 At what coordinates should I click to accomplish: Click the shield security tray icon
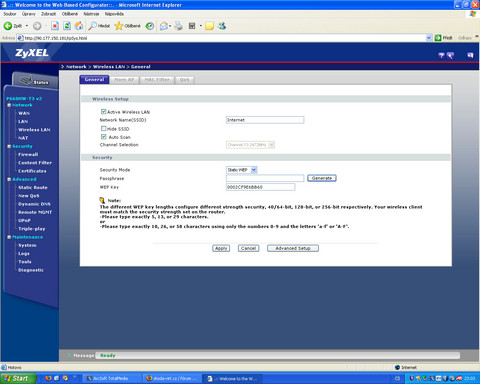point(412,378)
